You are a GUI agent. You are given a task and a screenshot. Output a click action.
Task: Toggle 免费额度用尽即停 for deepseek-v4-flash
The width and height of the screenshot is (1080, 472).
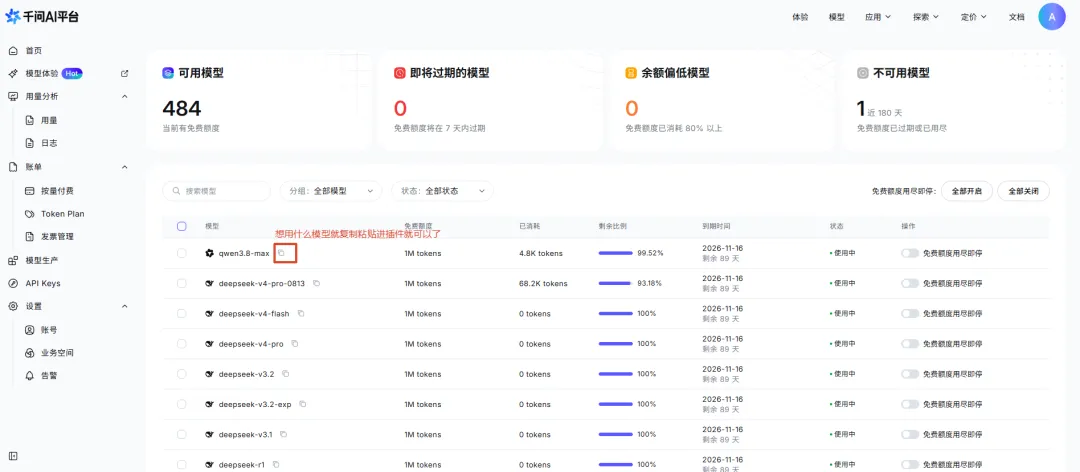point(910,314)
